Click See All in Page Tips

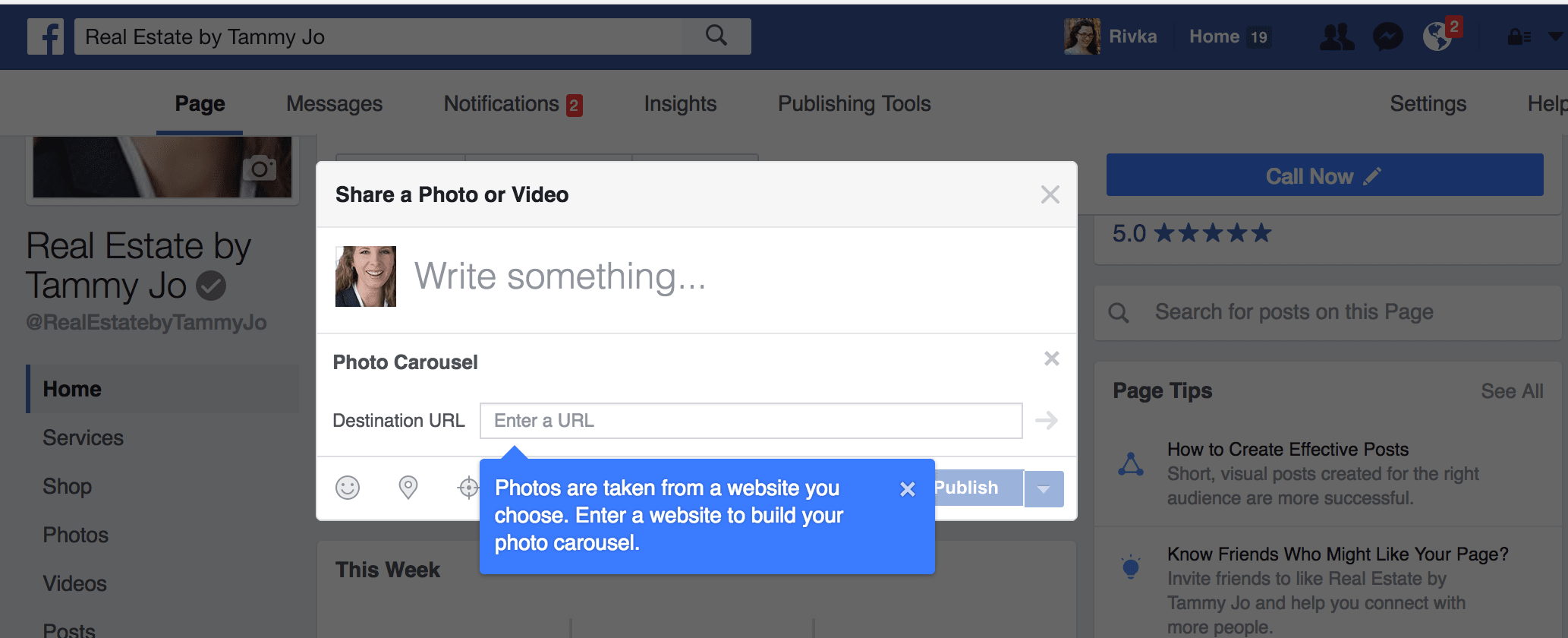pyautogui.click(x=1512, y=391)
